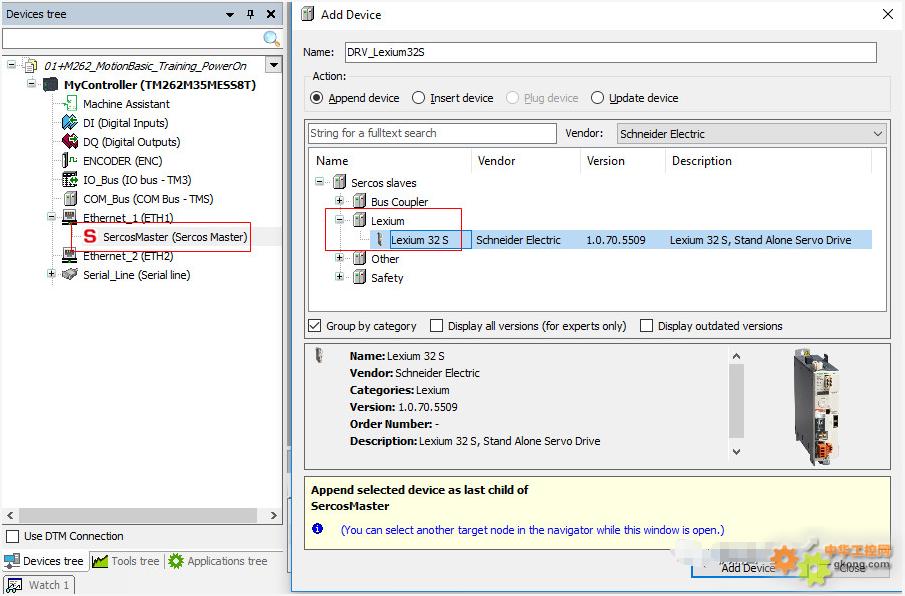Sort device list by Version column header
The width and height of the screenshot is (905, 596).
click(x=606, y=161)
